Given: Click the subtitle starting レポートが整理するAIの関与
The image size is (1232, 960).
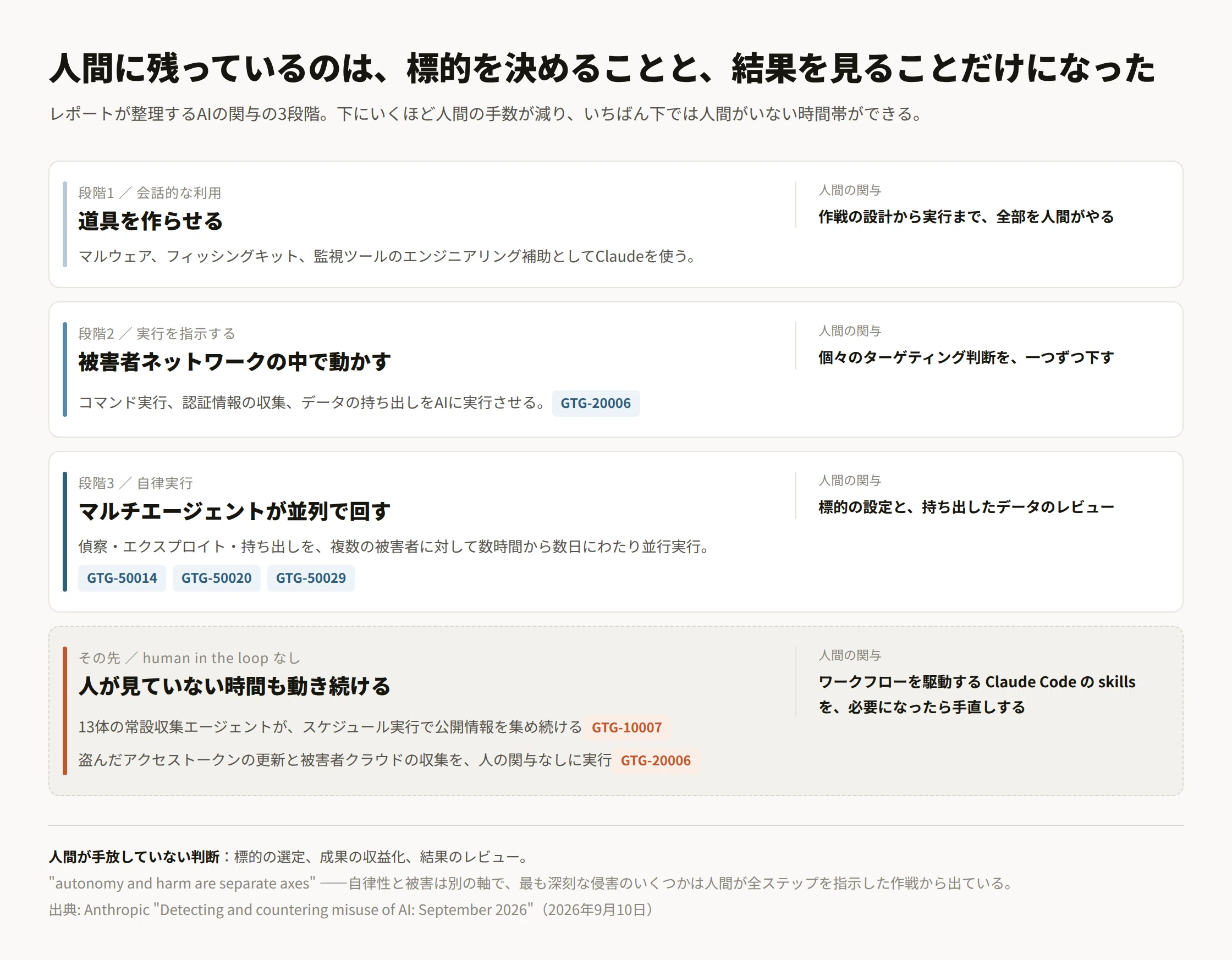Looking at the screenshot, I should (486, 114).
